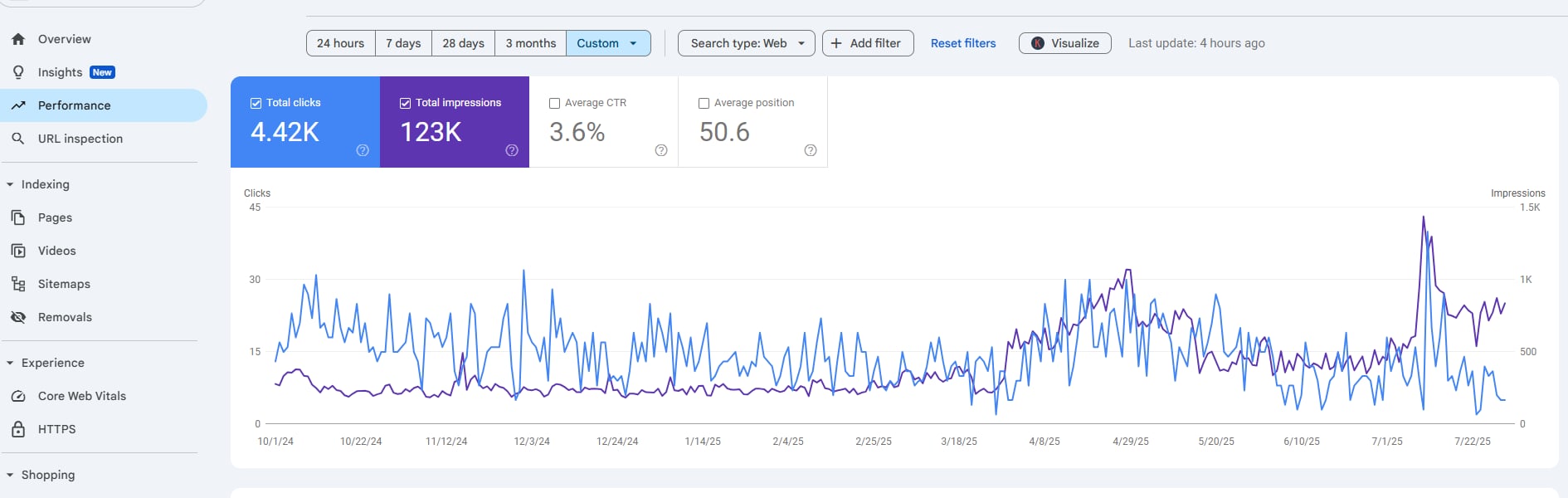Click the Core Web Vitals gauge icon

(18, 396)
